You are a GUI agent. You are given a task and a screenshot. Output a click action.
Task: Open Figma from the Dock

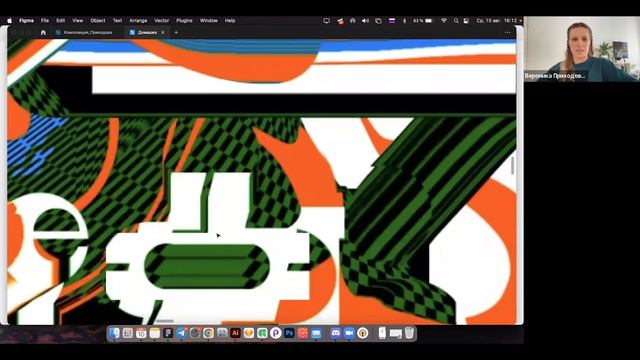pos(168,333)
